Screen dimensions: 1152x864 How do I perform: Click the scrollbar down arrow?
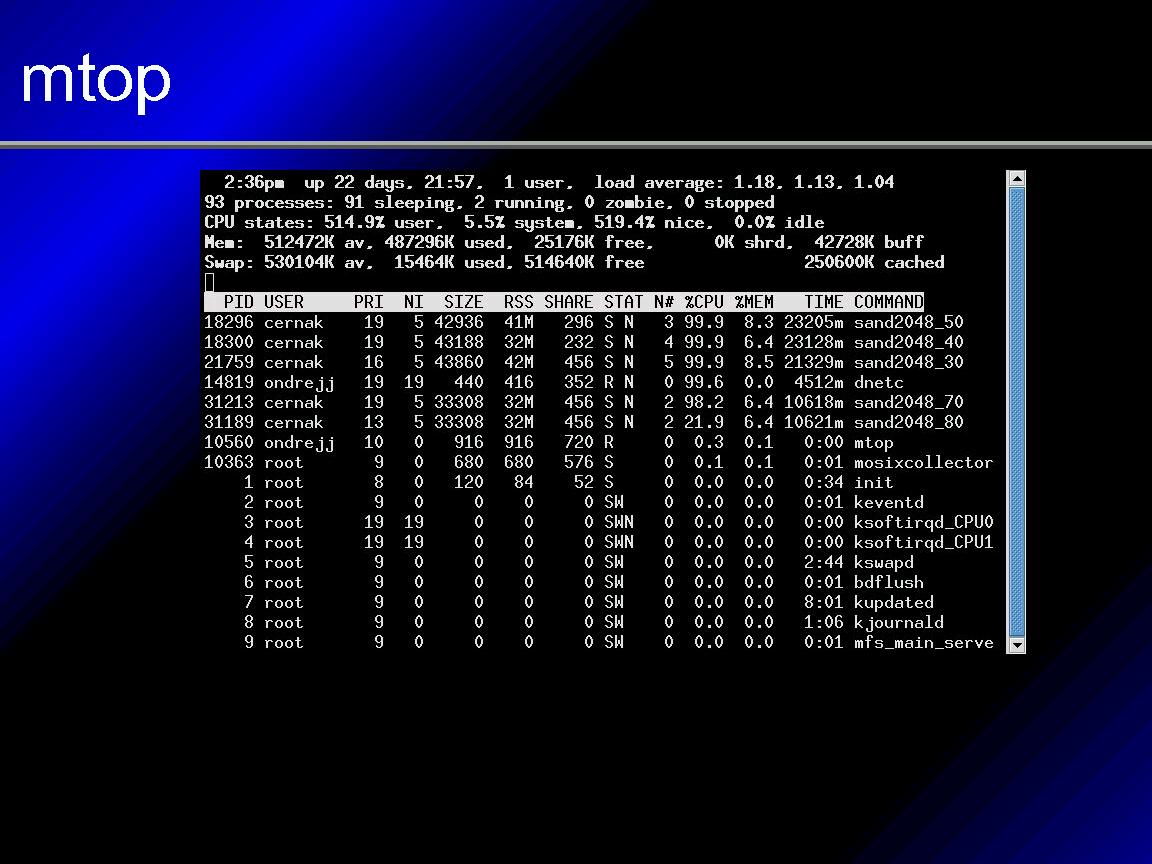pyautogui.click(x=1016, y=645)
